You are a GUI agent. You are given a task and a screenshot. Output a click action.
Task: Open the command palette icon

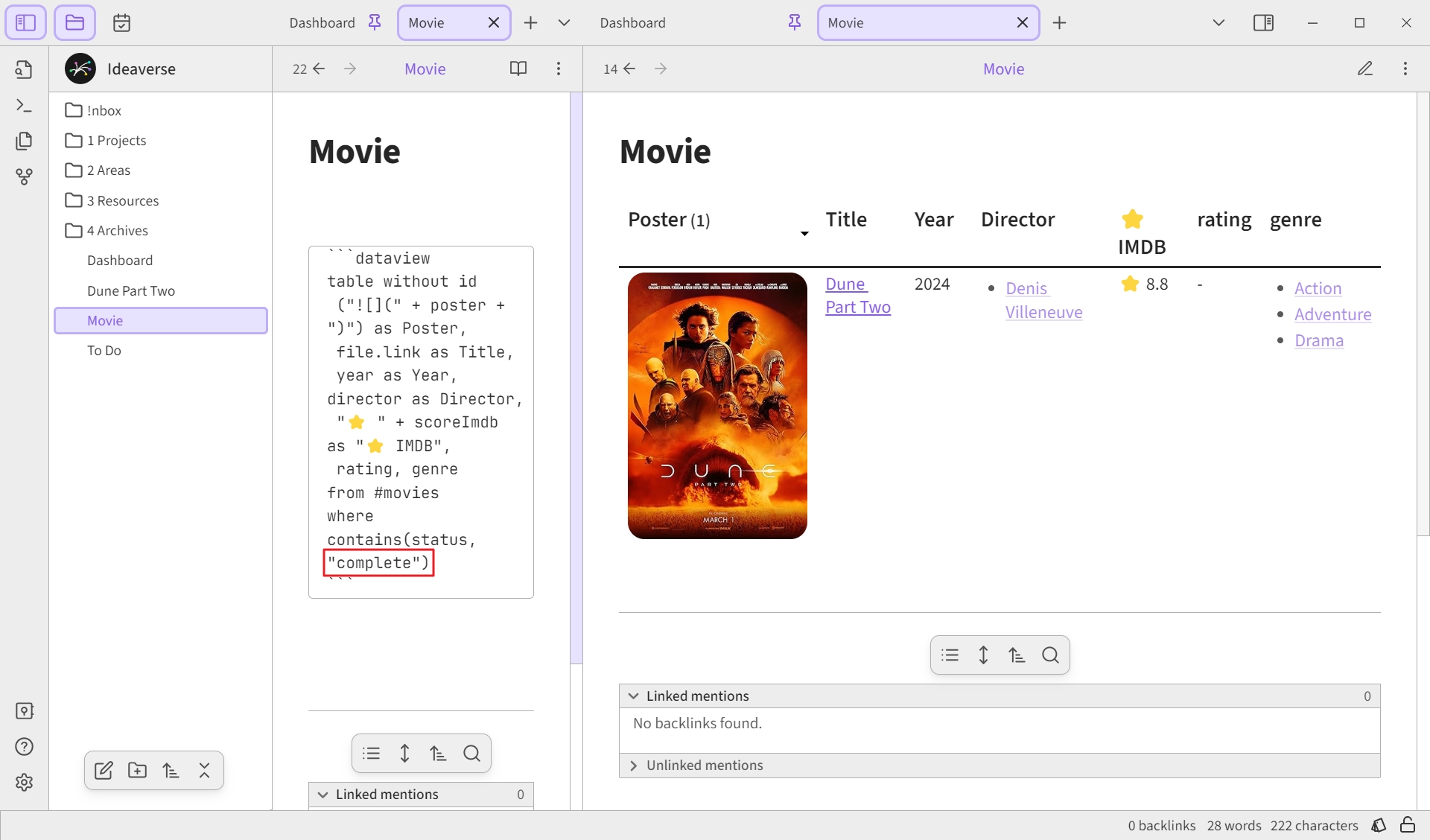click(x=24, y=106)
